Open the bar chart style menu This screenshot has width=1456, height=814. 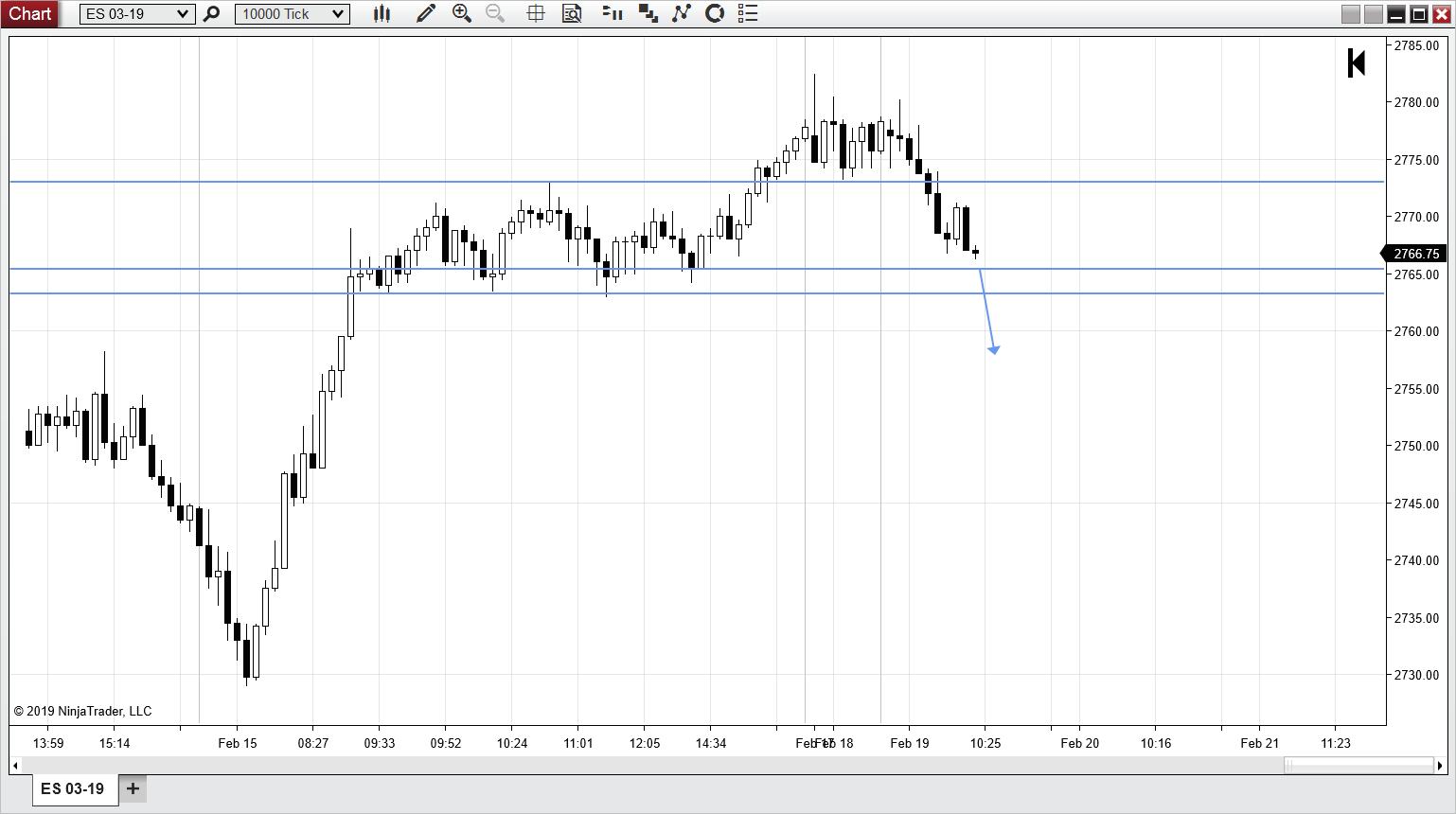point(382,13)
